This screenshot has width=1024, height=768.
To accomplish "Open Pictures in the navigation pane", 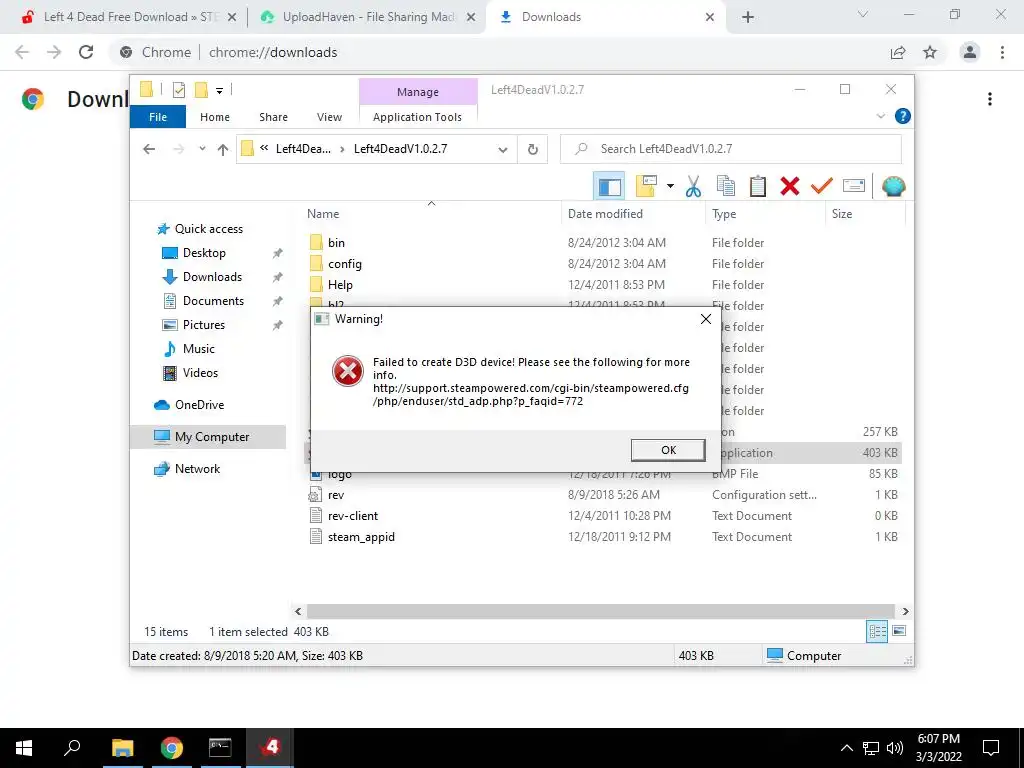I will 204,325.
